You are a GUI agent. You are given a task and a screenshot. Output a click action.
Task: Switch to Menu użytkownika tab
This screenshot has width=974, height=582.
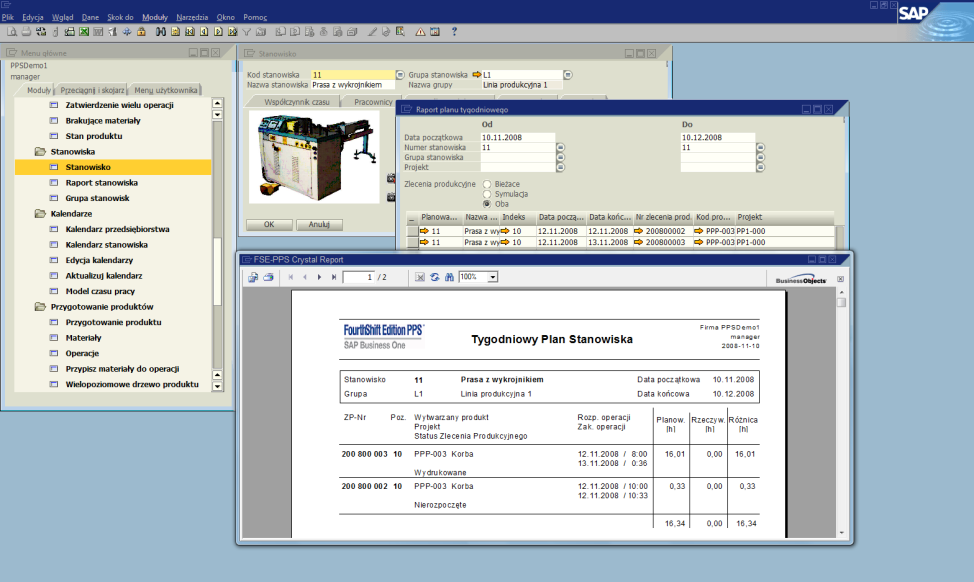[166, 90]
